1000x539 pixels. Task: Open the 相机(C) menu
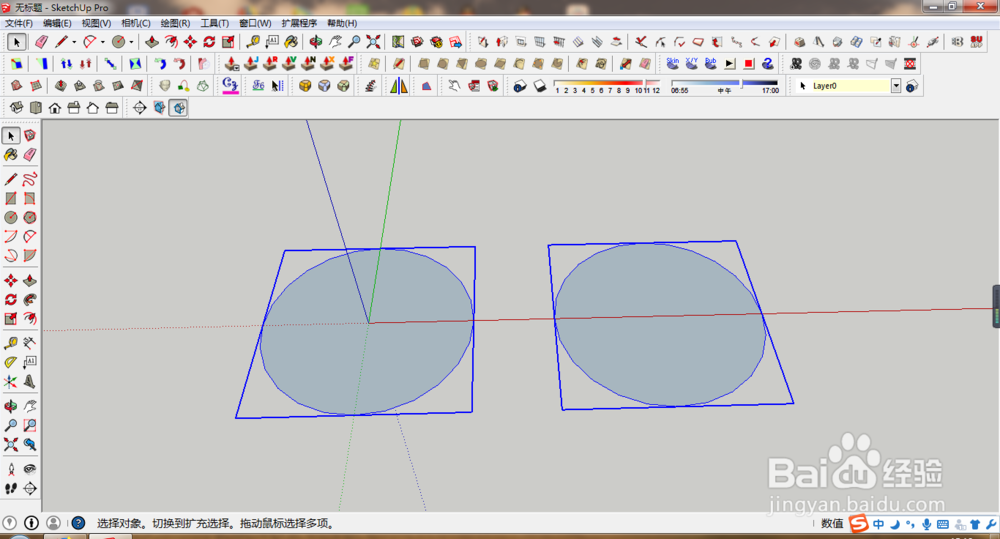(x=136, y=23)
